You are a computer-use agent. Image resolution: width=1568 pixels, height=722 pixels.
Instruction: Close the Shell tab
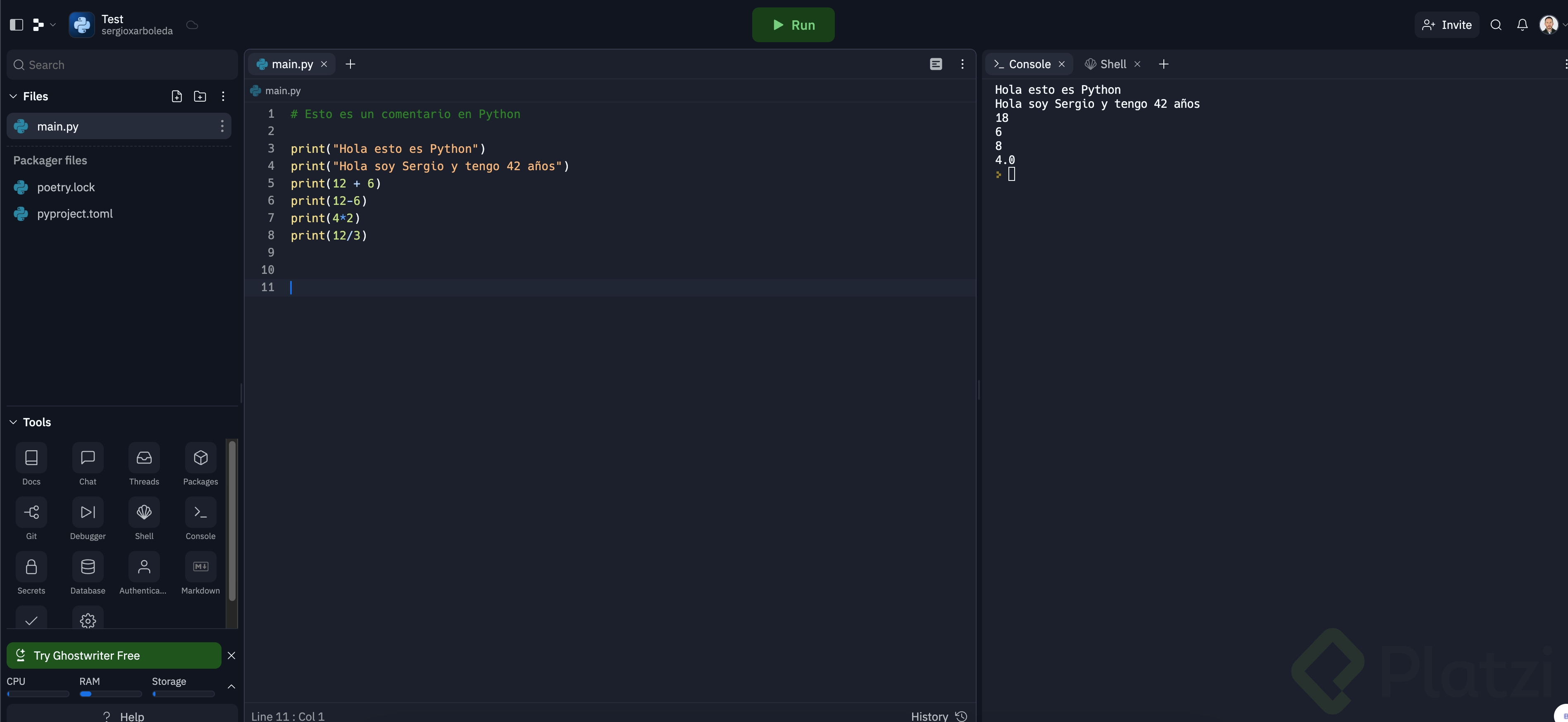(x=1137, y=64)
